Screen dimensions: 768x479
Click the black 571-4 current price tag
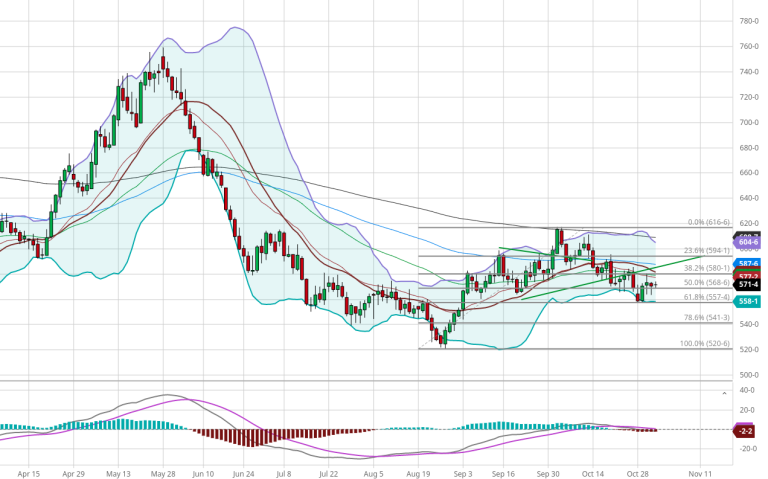click(x=749, y=285)
